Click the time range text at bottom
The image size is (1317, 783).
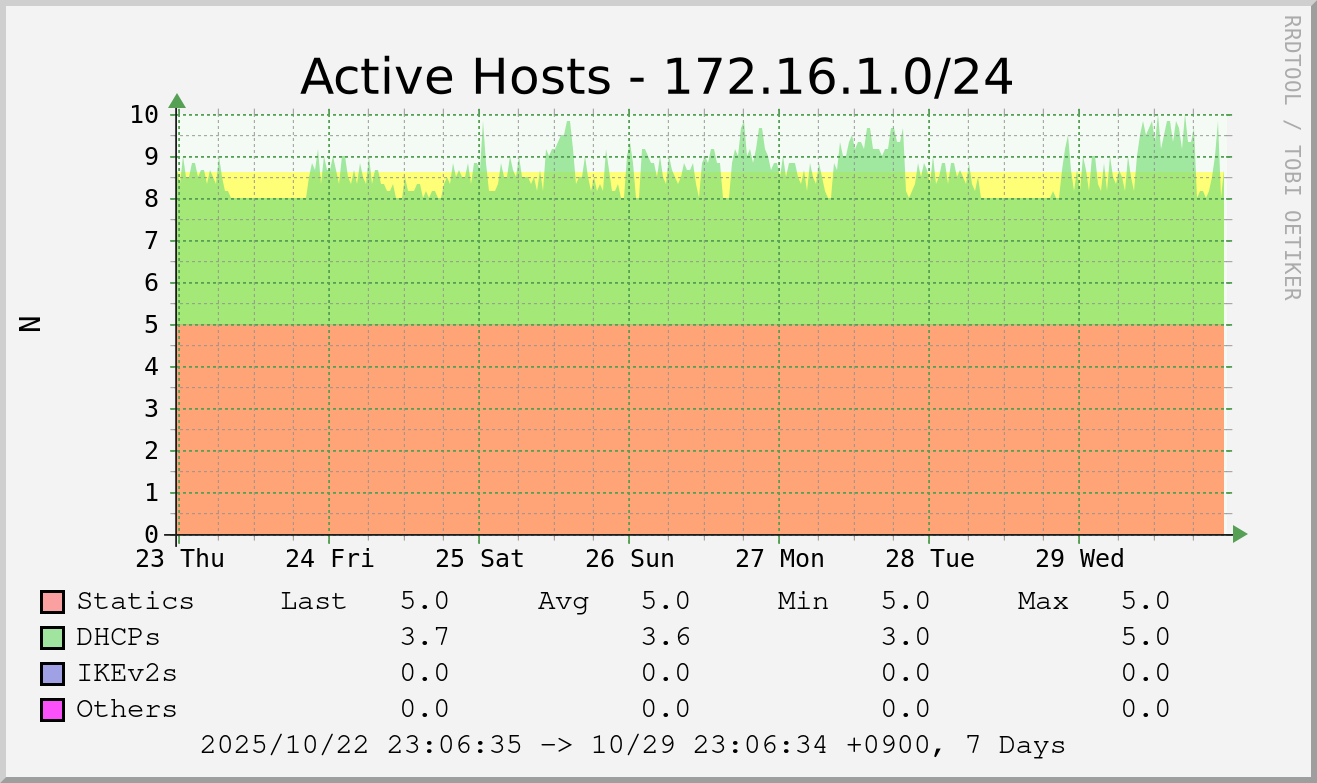[x=632, y=746]
